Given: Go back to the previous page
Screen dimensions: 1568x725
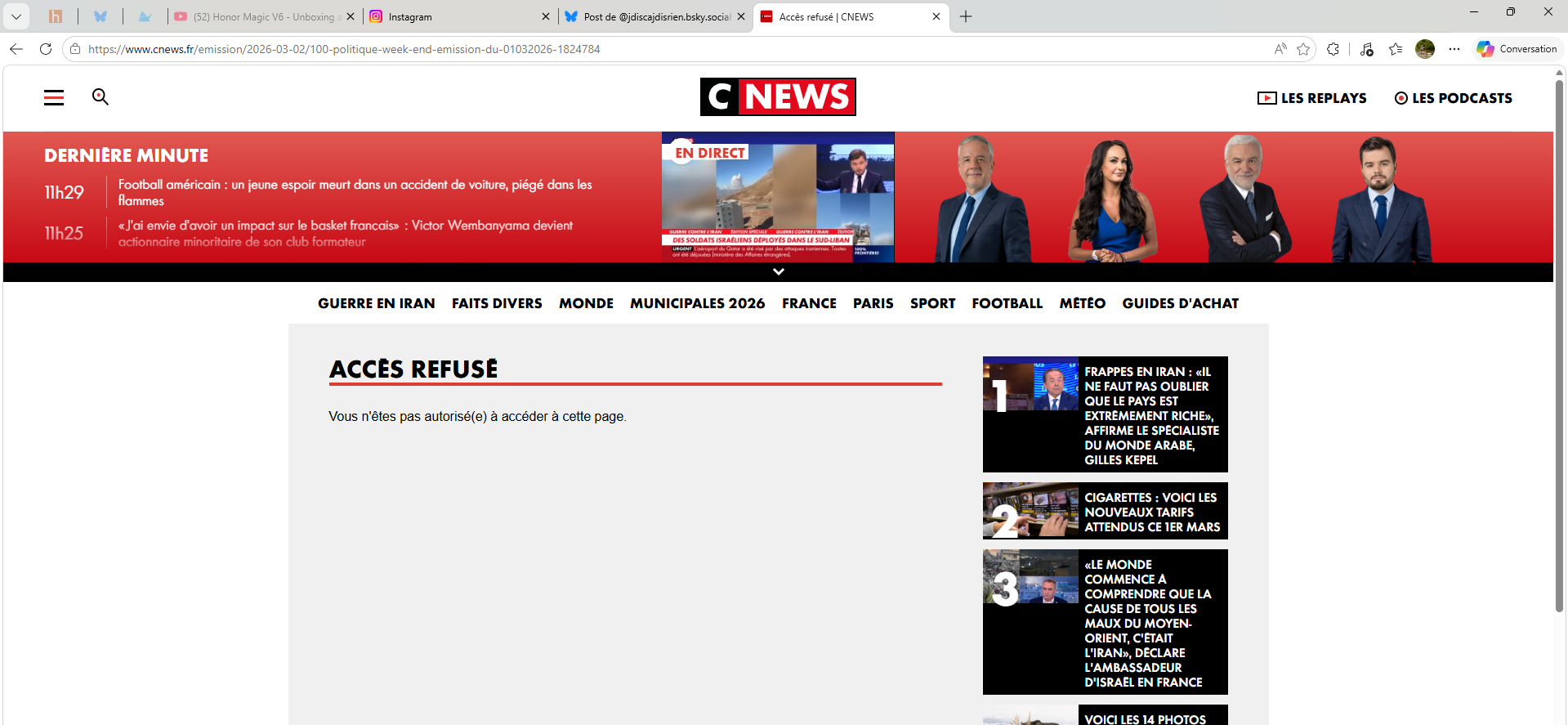Looking at the screenshot, I should [x=16, y=49].
